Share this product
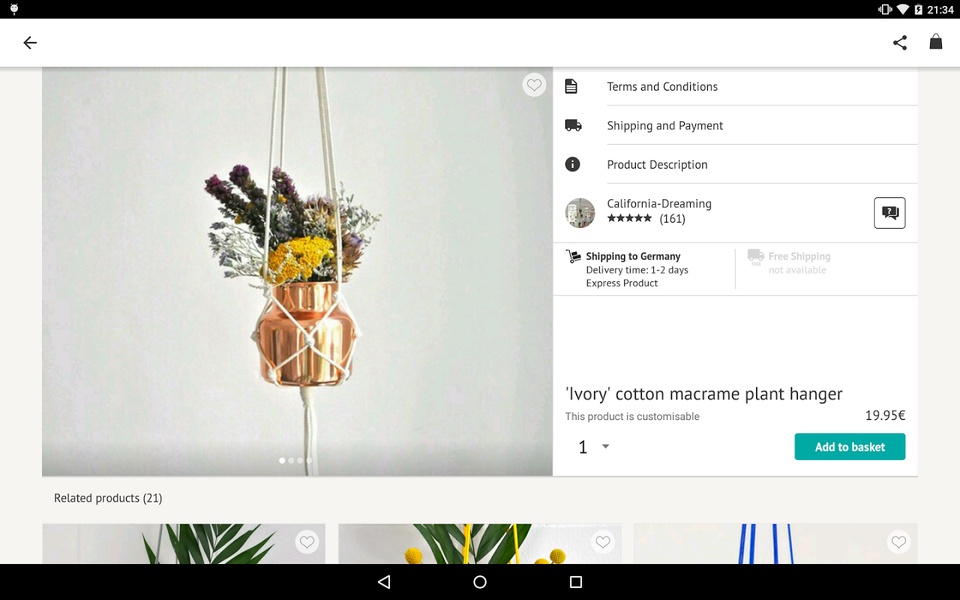Image resolution: width=960 pixels, height=600 pixels. [x=899, y=42]
